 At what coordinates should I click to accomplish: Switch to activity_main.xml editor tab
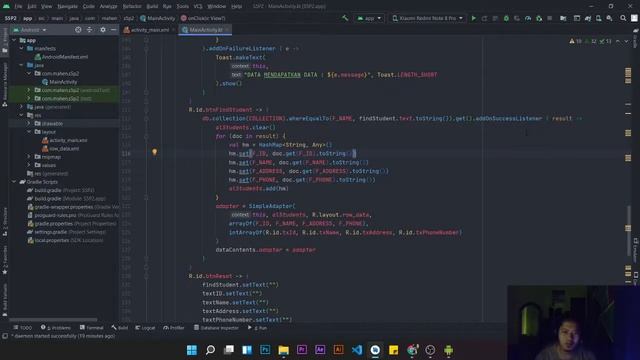149,30
